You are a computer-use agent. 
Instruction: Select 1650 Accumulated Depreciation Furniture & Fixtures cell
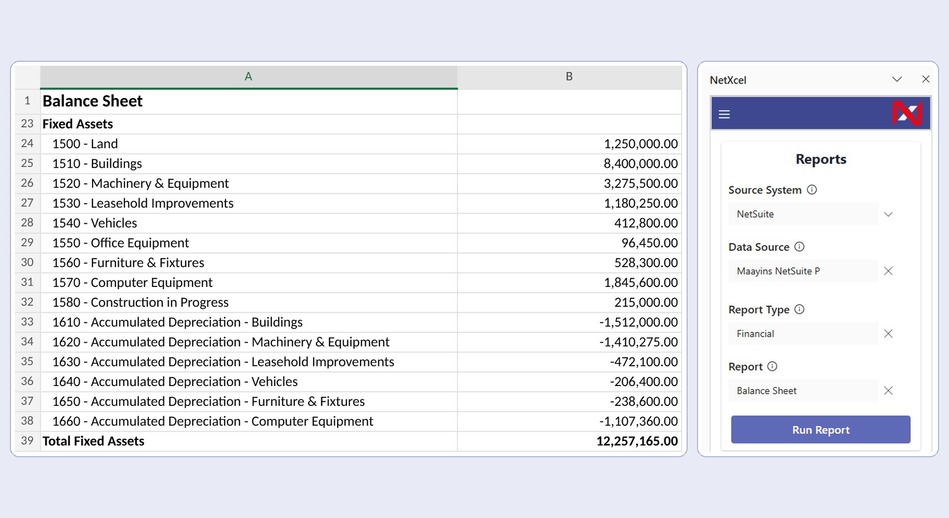coord(249,401)
